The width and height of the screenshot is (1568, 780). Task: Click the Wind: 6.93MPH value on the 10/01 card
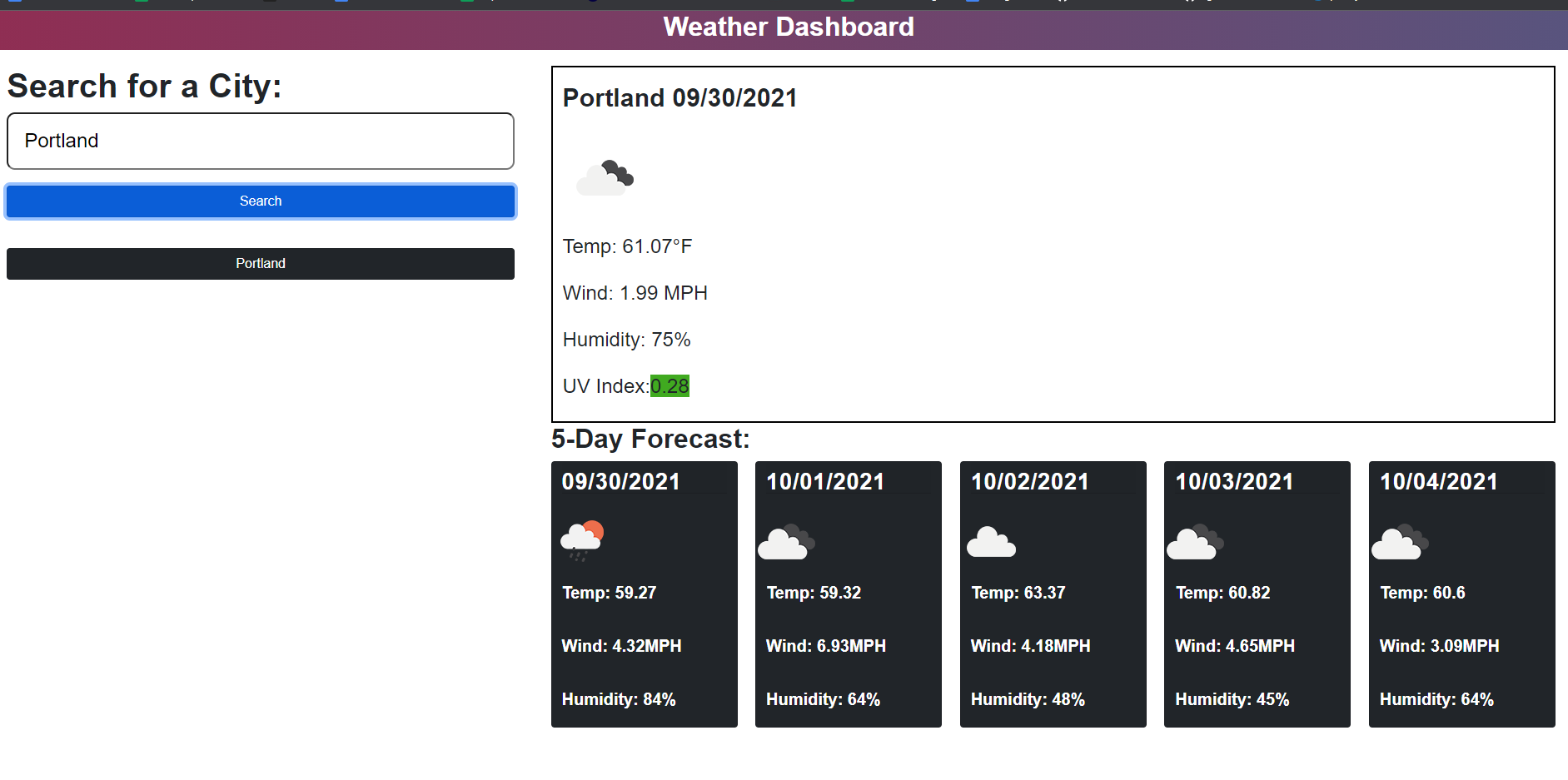(x=826, y=645)
